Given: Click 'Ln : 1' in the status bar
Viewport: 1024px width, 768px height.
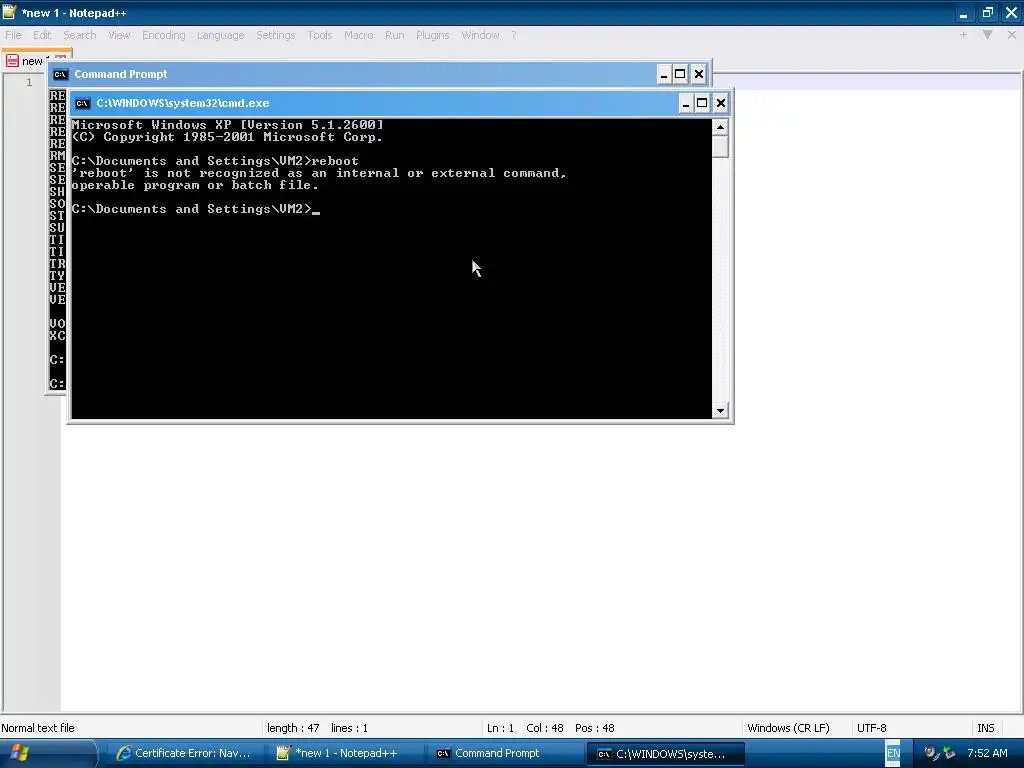Looking at the screenshot, I should (500, 728).
